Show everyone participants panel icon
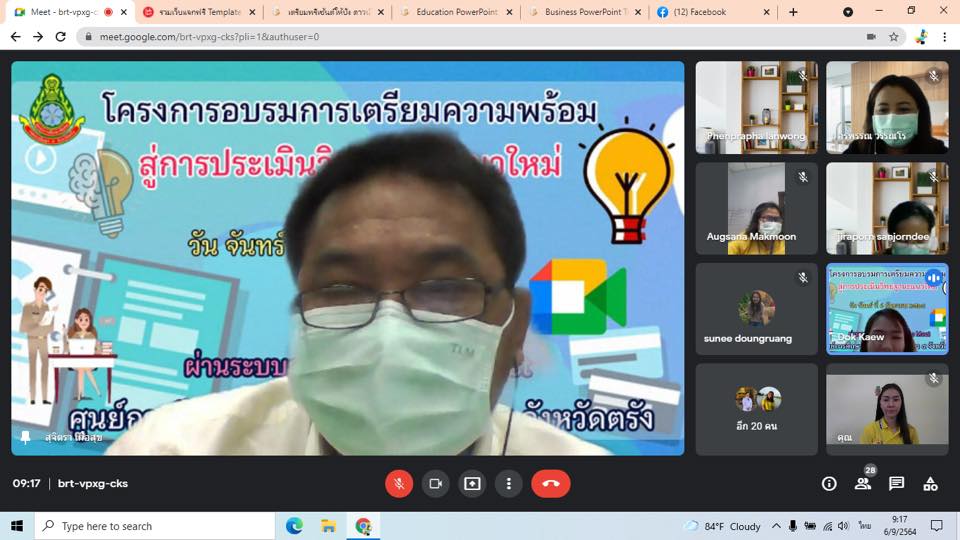The image size is (960, 540). click(863, 484)
